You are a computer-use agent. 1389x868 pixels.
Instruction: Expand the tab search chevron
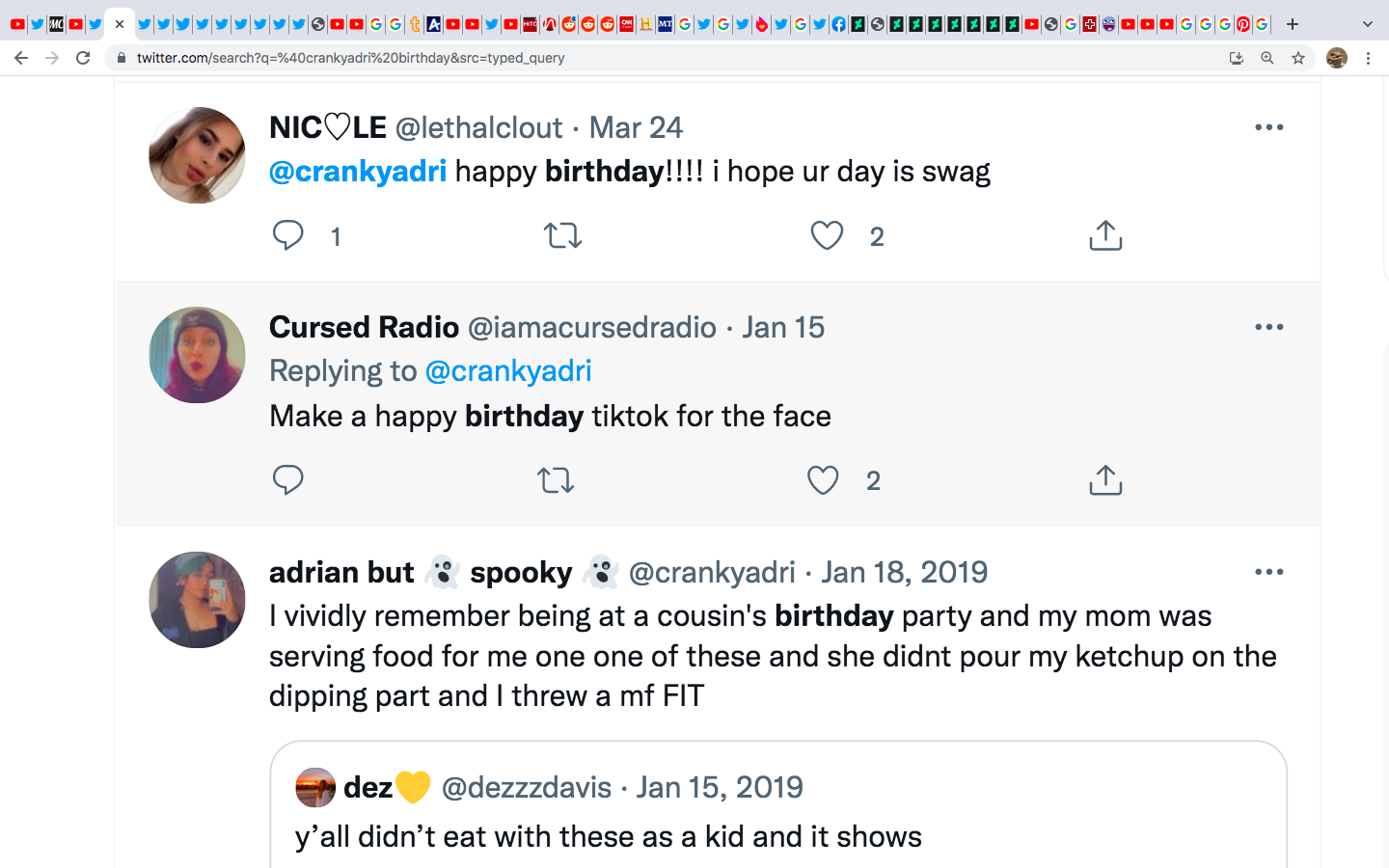[x=1367, y=24]
